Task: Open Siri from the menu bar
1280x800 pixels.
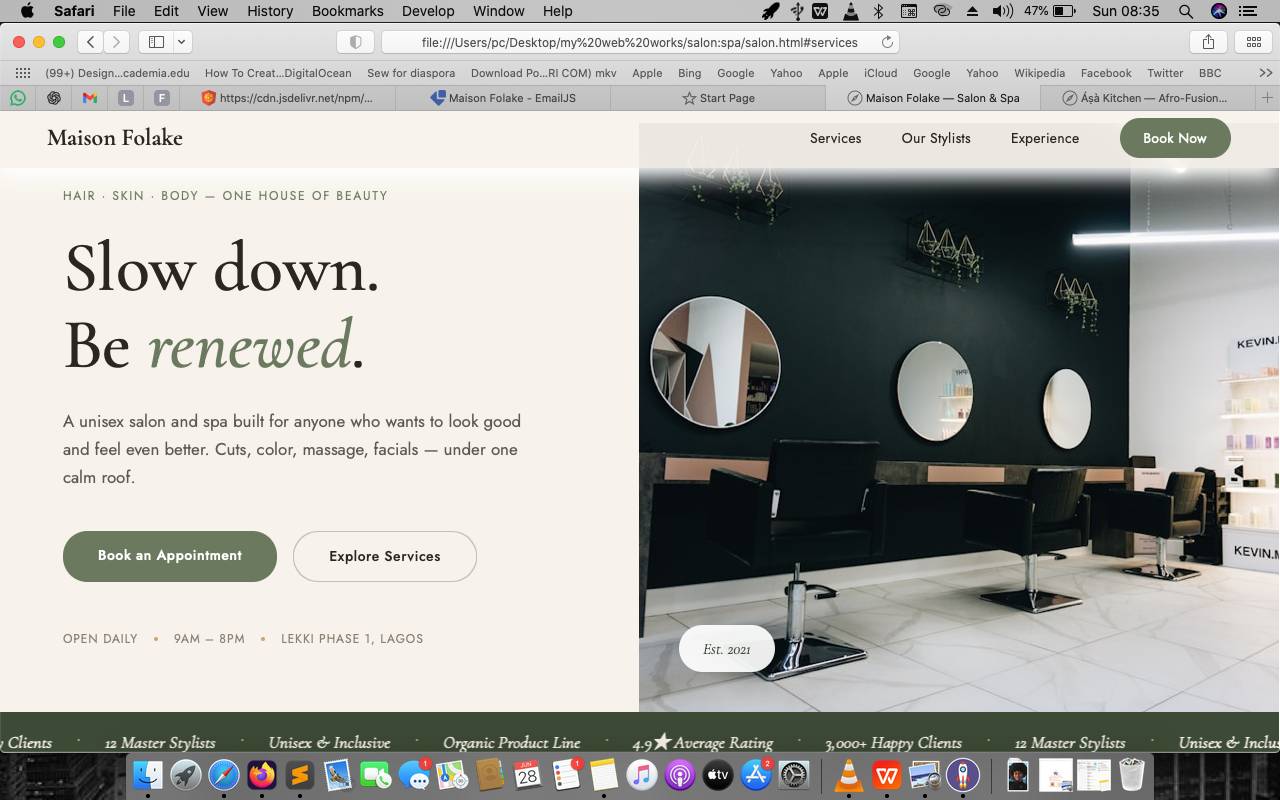Action: pos(1218,11)
